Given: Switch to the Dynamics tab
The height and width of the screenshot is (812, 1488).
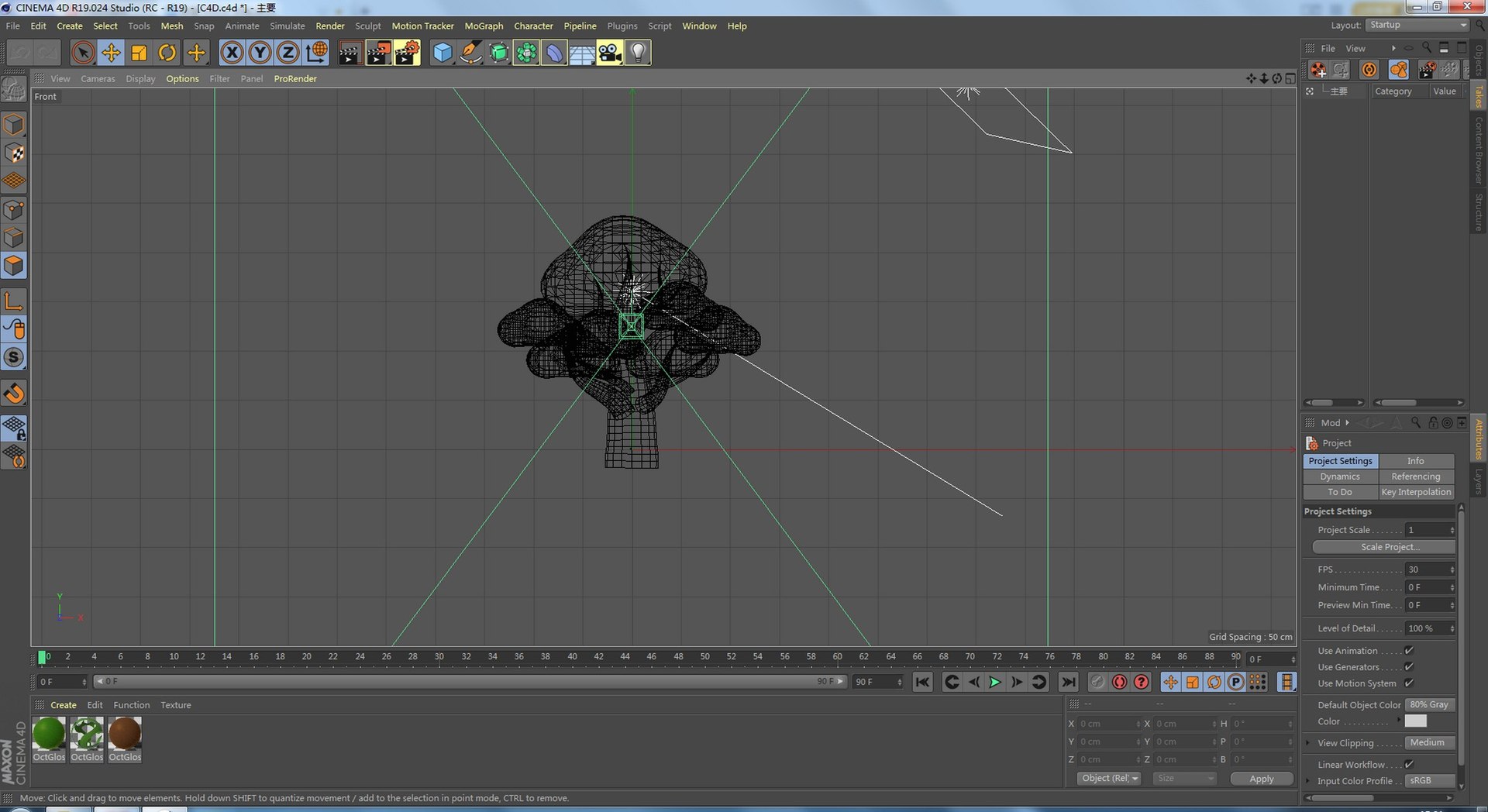Looking at the screenshot, I should tap(1340, 477).
